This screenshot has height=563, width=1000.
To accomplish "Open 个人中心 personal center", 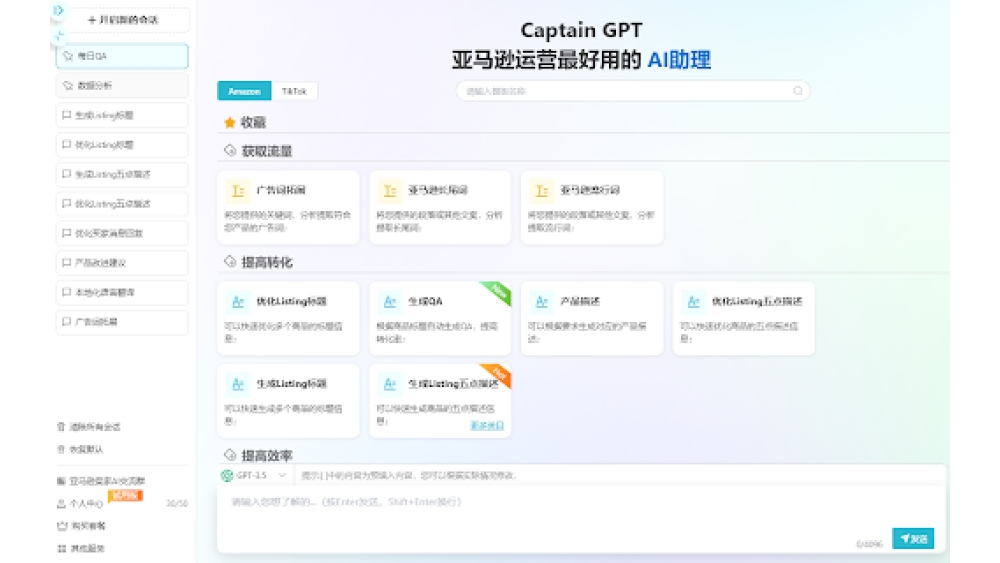I will click(80, 504).
